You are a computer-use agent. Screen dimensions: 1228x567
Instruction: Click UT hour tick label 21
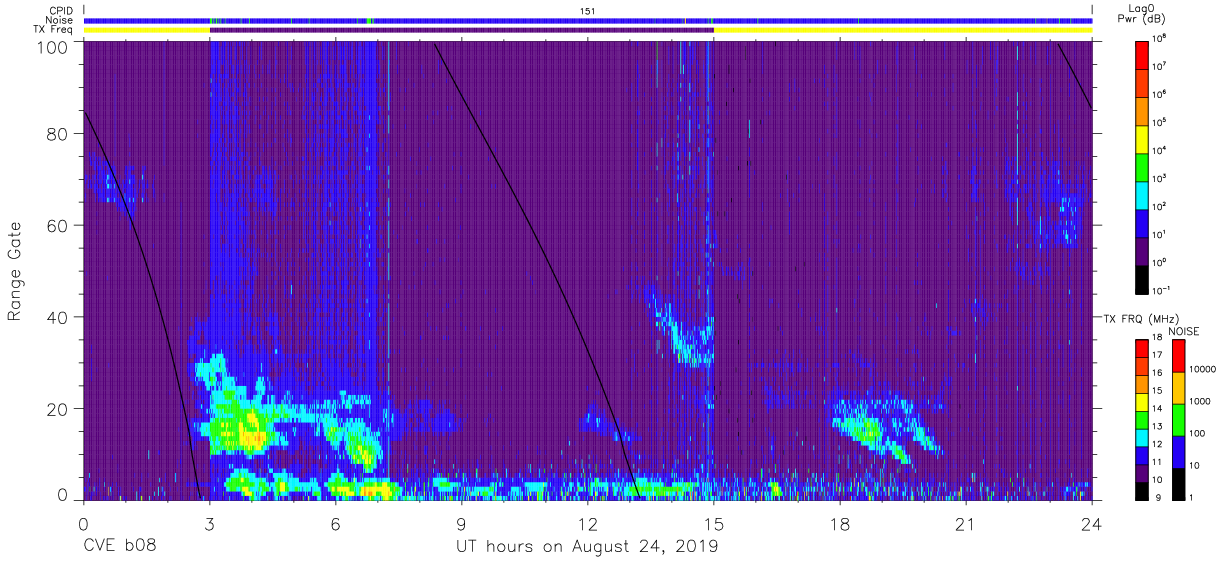965,523
